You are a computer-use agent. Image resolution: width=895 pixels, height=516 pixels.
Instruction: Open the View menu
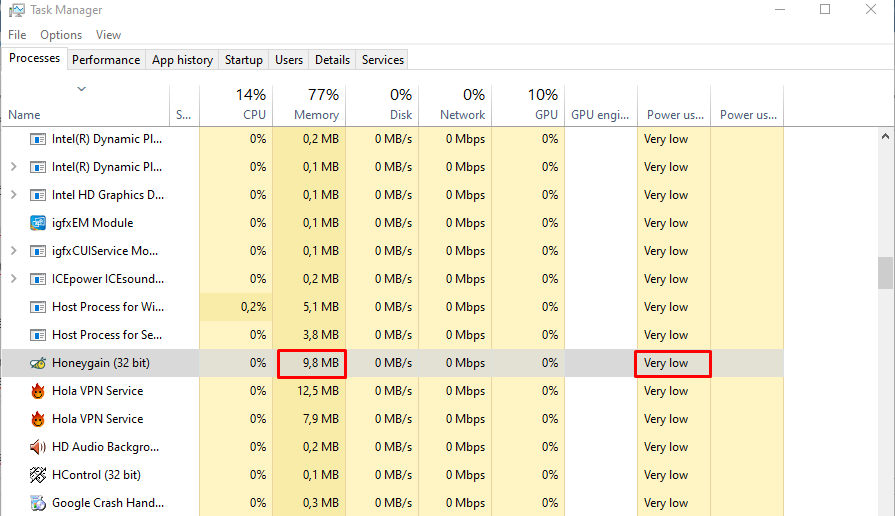pyautogui.click(x=108, y=35)
